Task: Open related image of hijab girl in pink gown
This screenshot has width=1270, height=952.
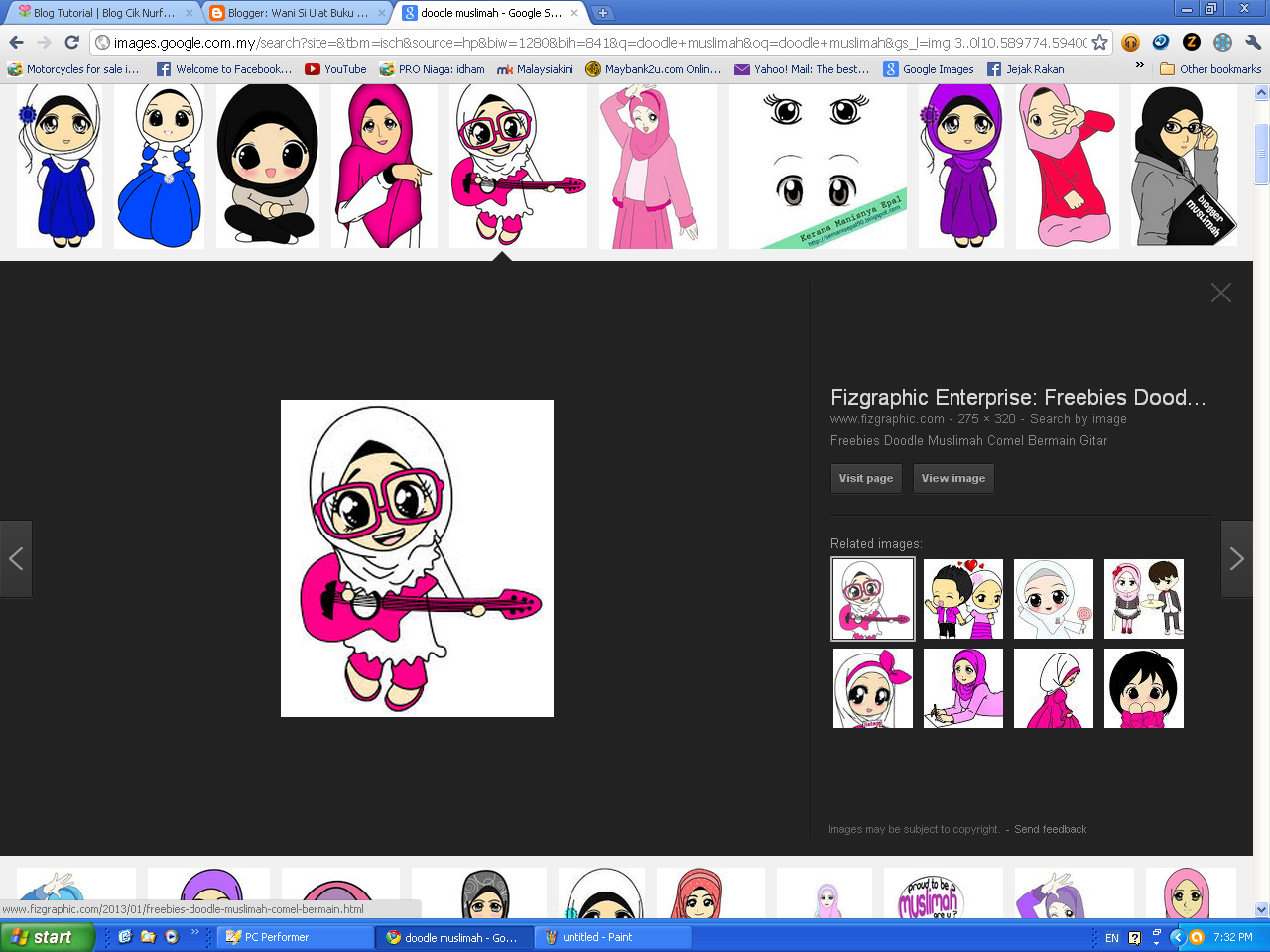Action: (1054, 688)
